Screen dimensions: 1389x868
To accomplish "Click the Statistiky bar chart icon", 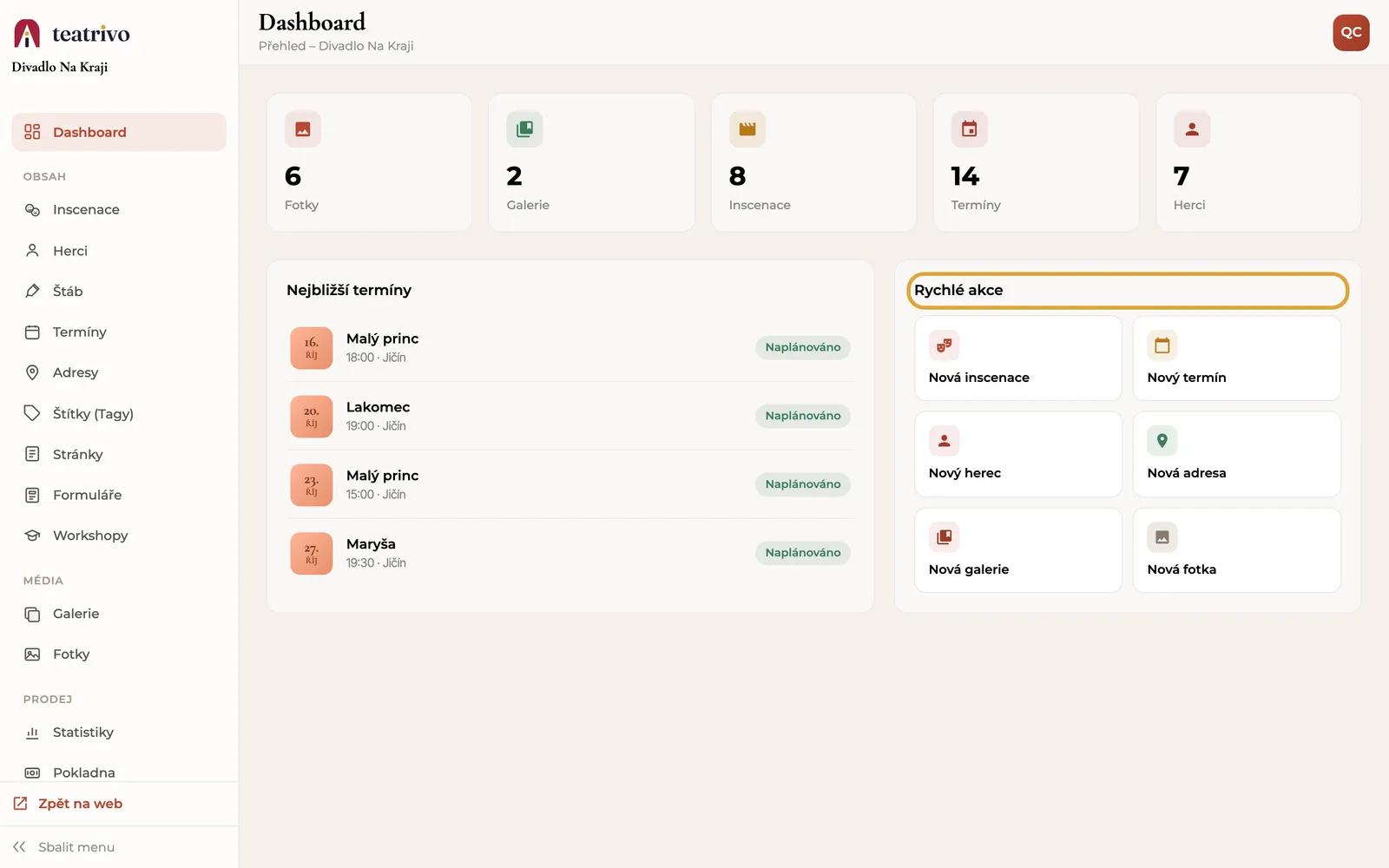I will (32, 733).
